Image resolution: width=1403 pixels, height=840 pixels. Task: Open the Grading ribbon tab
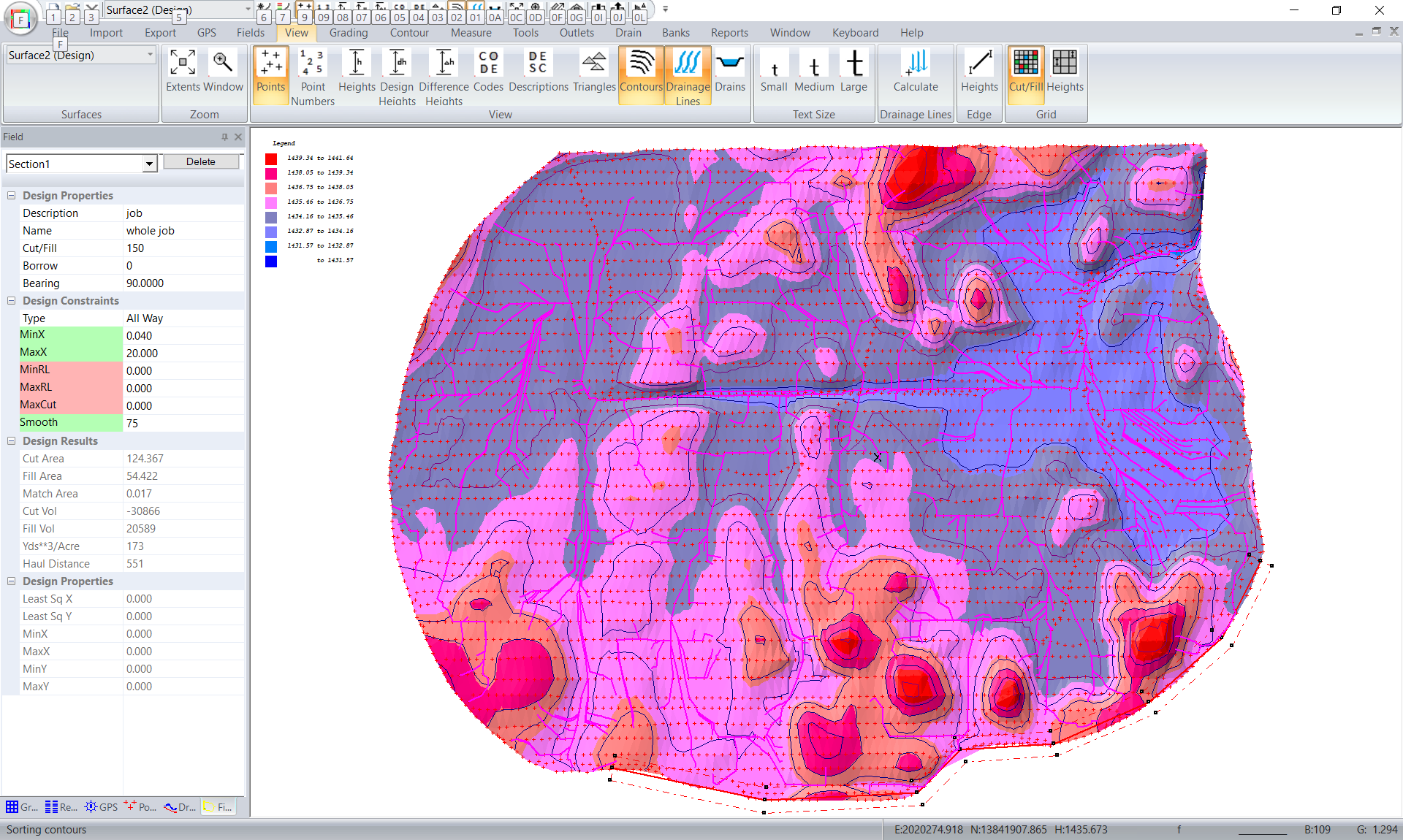point(349,33)
